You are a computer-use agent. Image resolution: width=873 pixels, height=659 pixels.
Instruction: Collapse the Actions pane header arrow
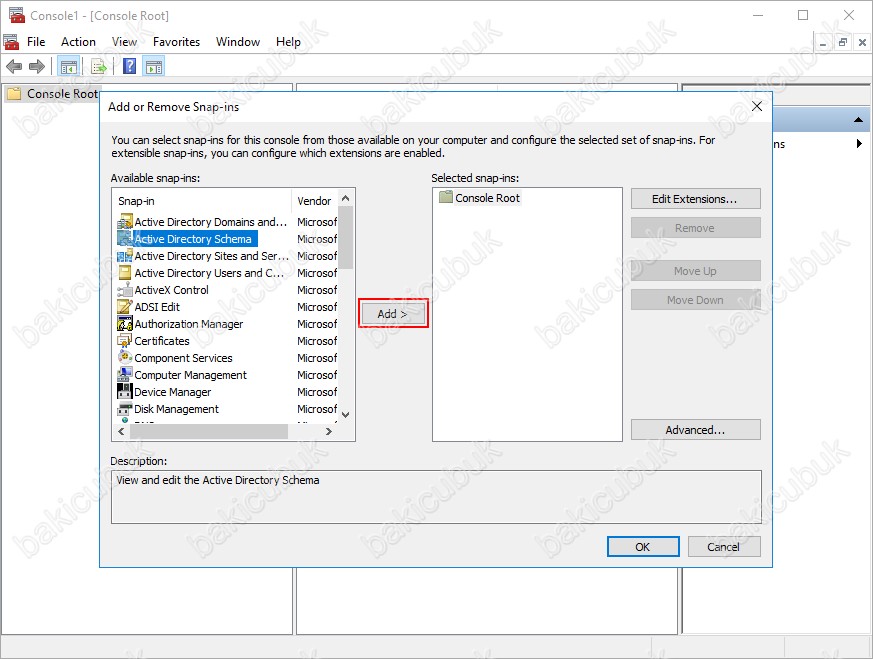point(859,120)
